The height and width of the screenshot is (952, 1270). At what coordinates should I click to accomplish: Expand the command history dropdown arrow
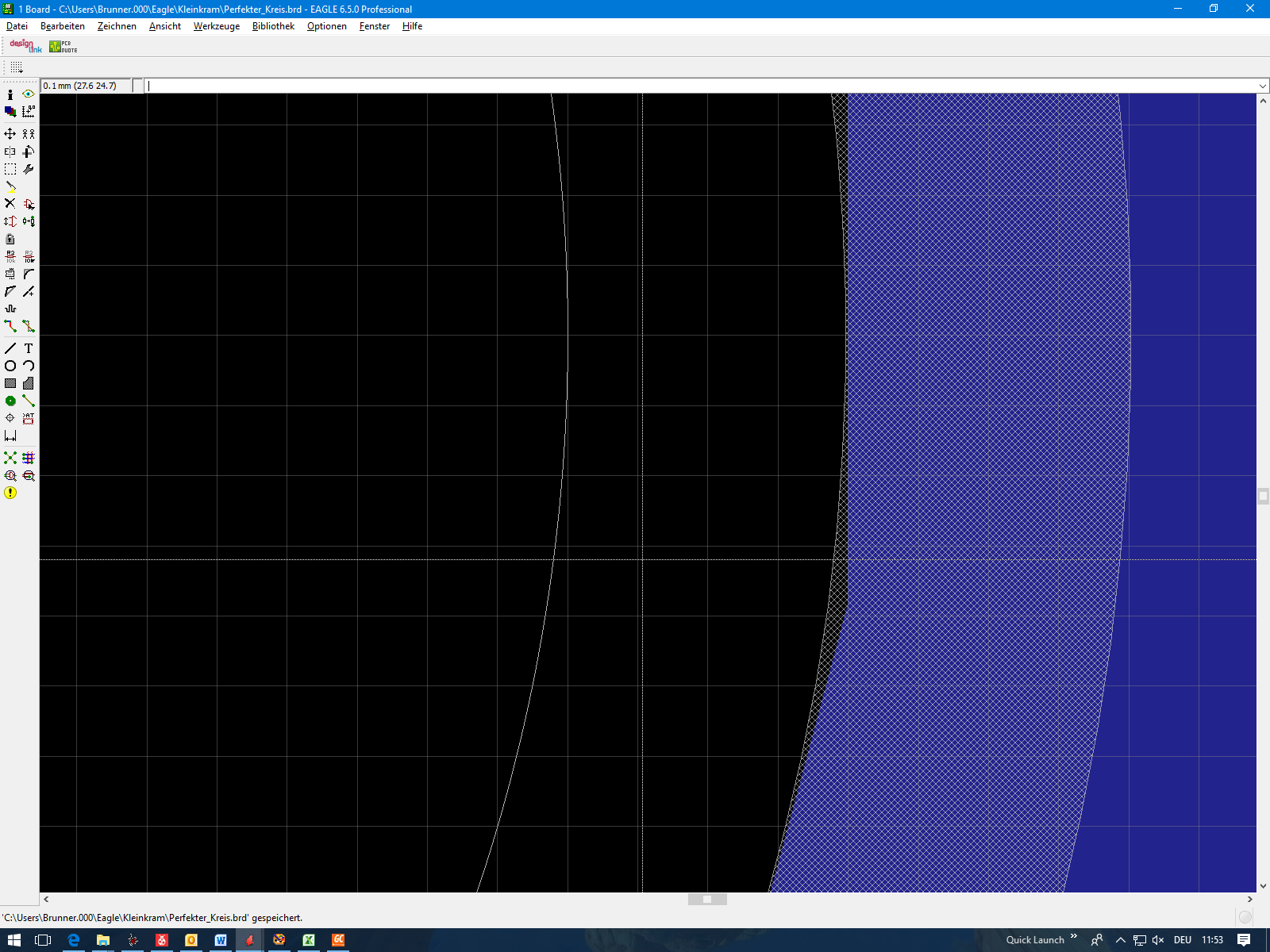pyautogui.click(x=1262, y=86)
